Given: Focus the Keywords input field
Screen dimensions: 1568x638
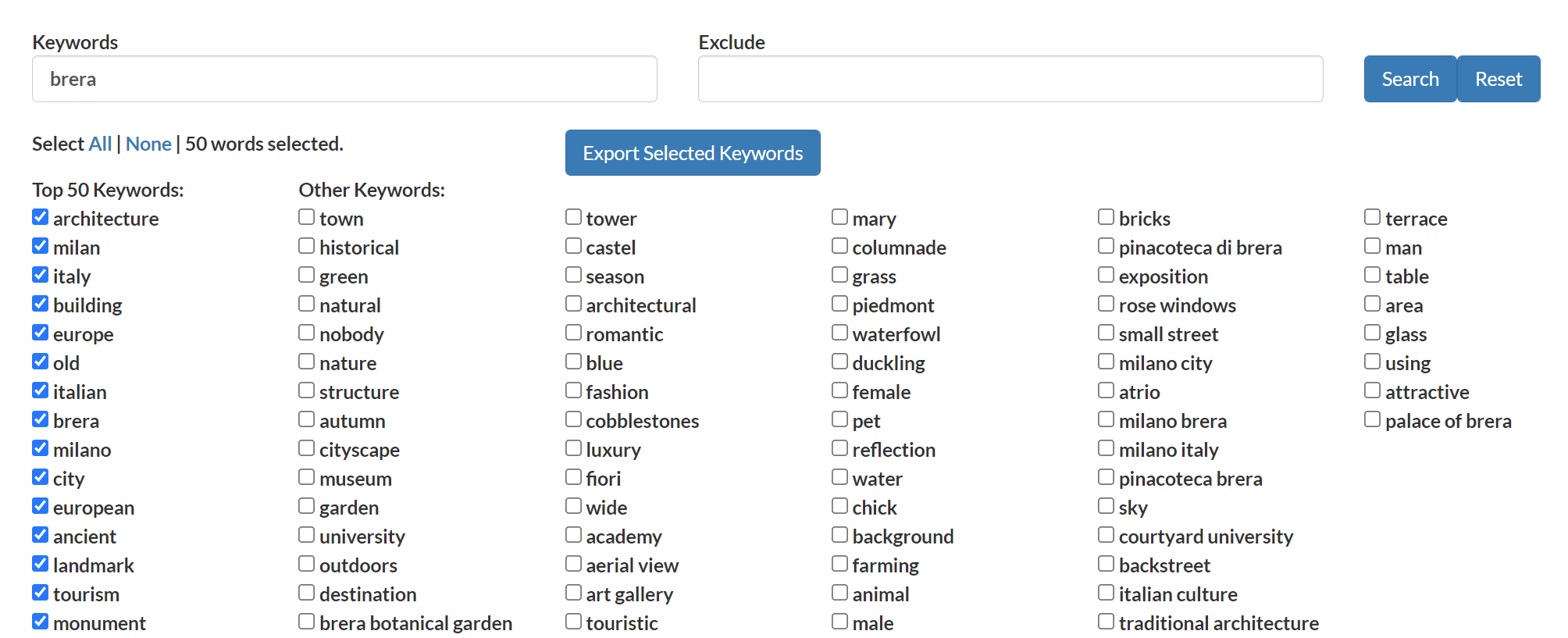Looking at the screenshot, I should click(344, 79).
